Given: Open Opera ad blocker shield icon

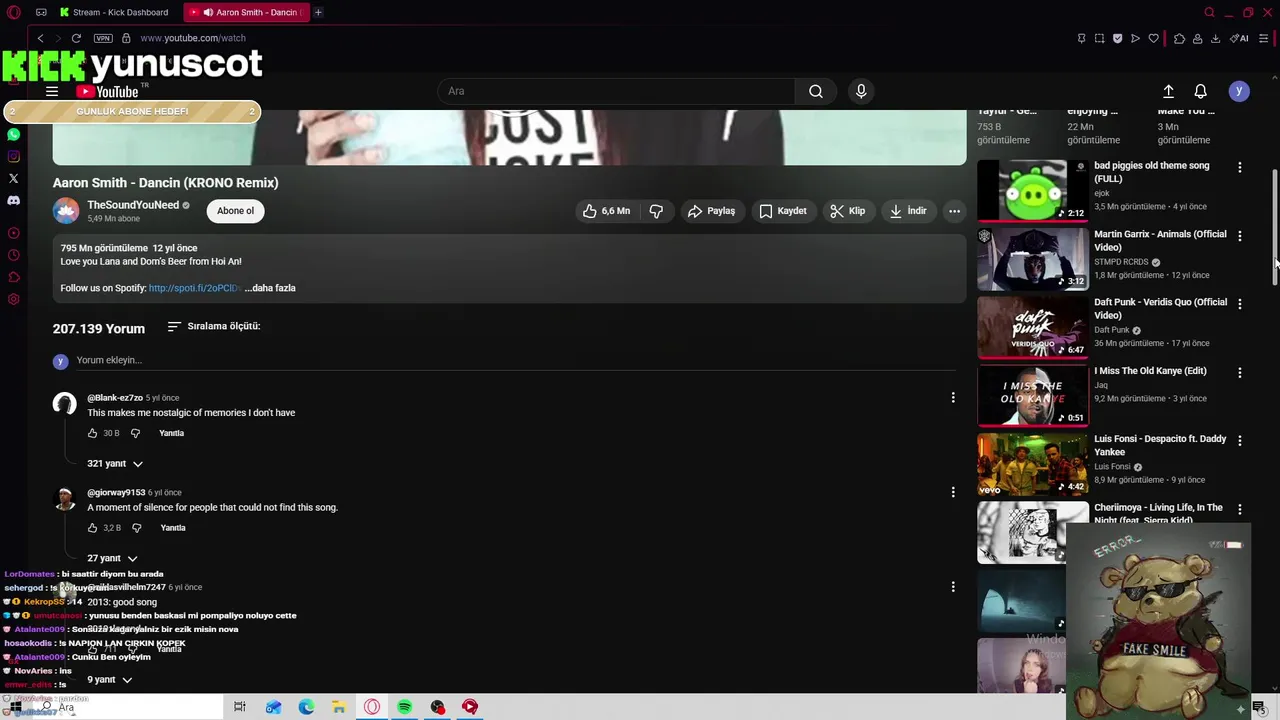Looking at the screenshot, I should coord(1117,38).
